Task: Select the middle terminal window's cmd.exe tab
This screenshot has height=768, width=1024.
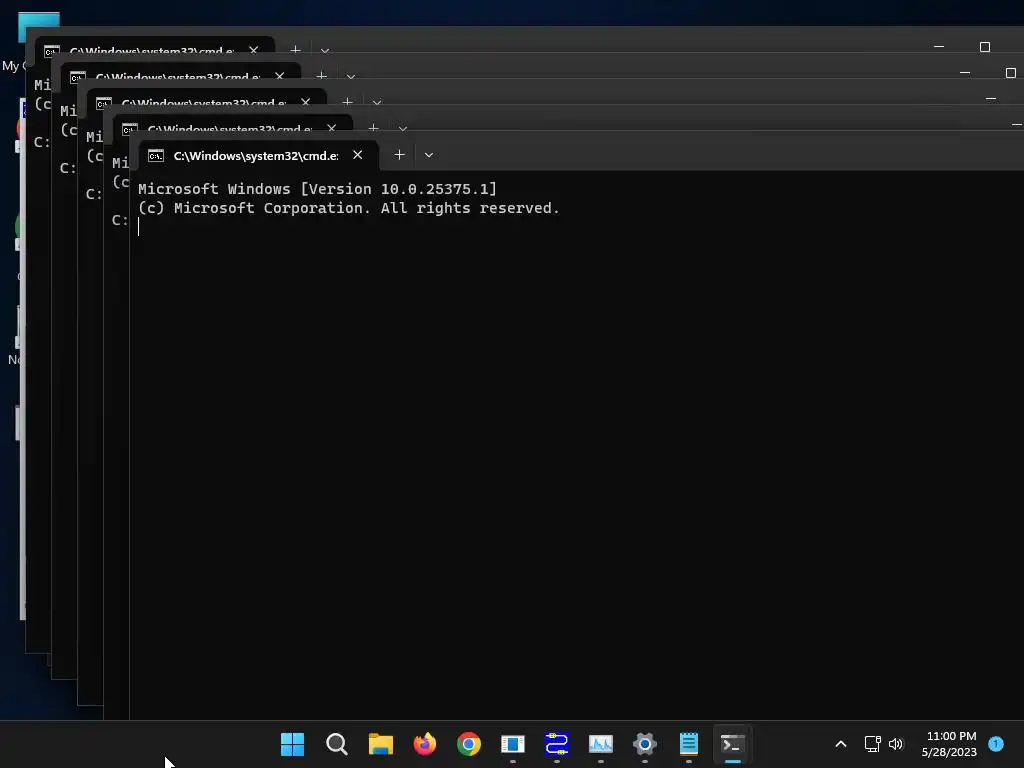Action: pyautogui.click(x=204, y=102)
